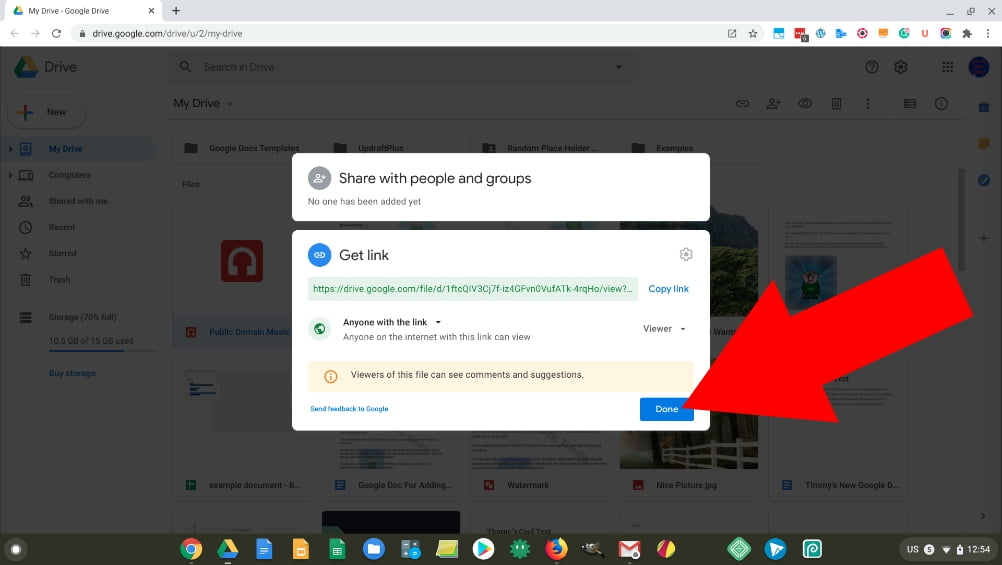Click Buy storage link
Image resolution: width=1002 pixels, height=565 pixels.
tap(72, 373)
